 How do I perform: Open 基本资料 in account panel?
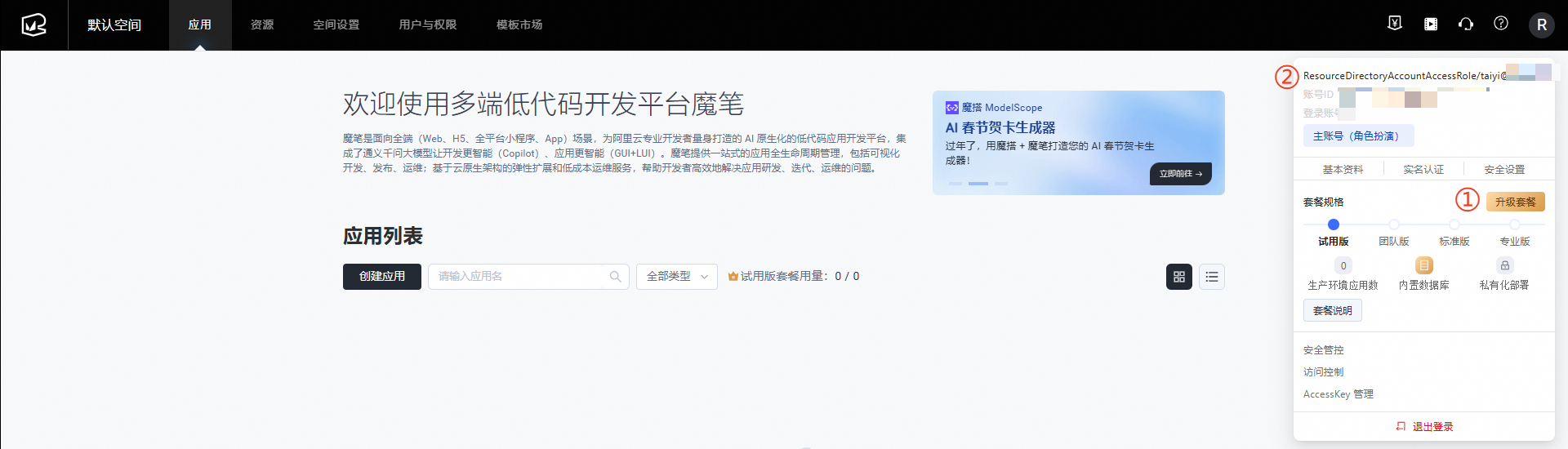1343,170
